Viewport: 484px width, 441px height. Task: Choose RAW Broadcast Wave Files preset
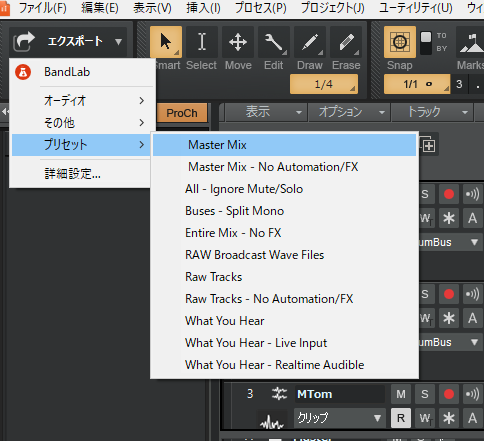pos(284,255)
